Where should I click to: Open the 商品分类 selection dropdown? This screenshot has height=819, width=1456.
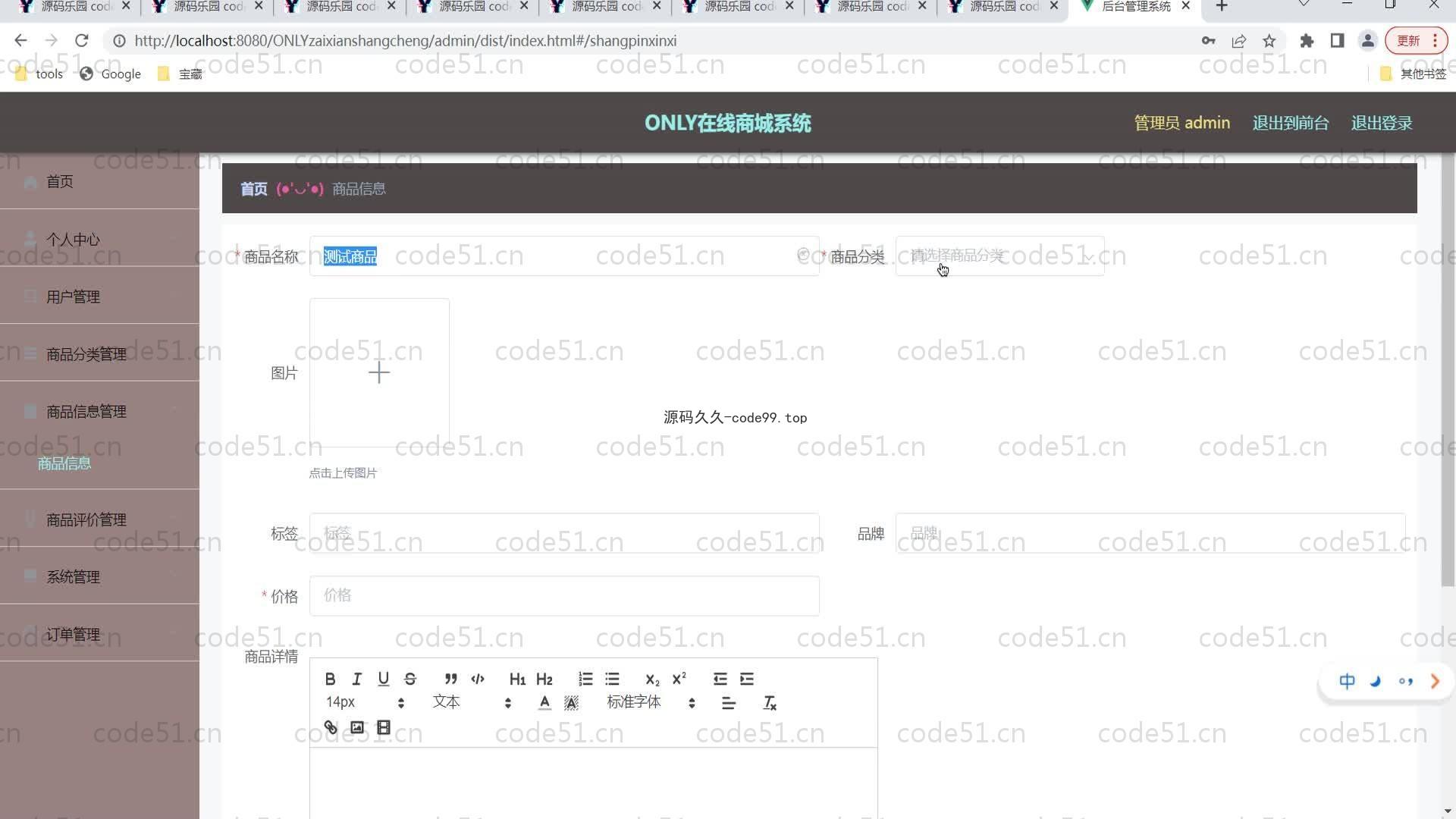pos(999,256)
